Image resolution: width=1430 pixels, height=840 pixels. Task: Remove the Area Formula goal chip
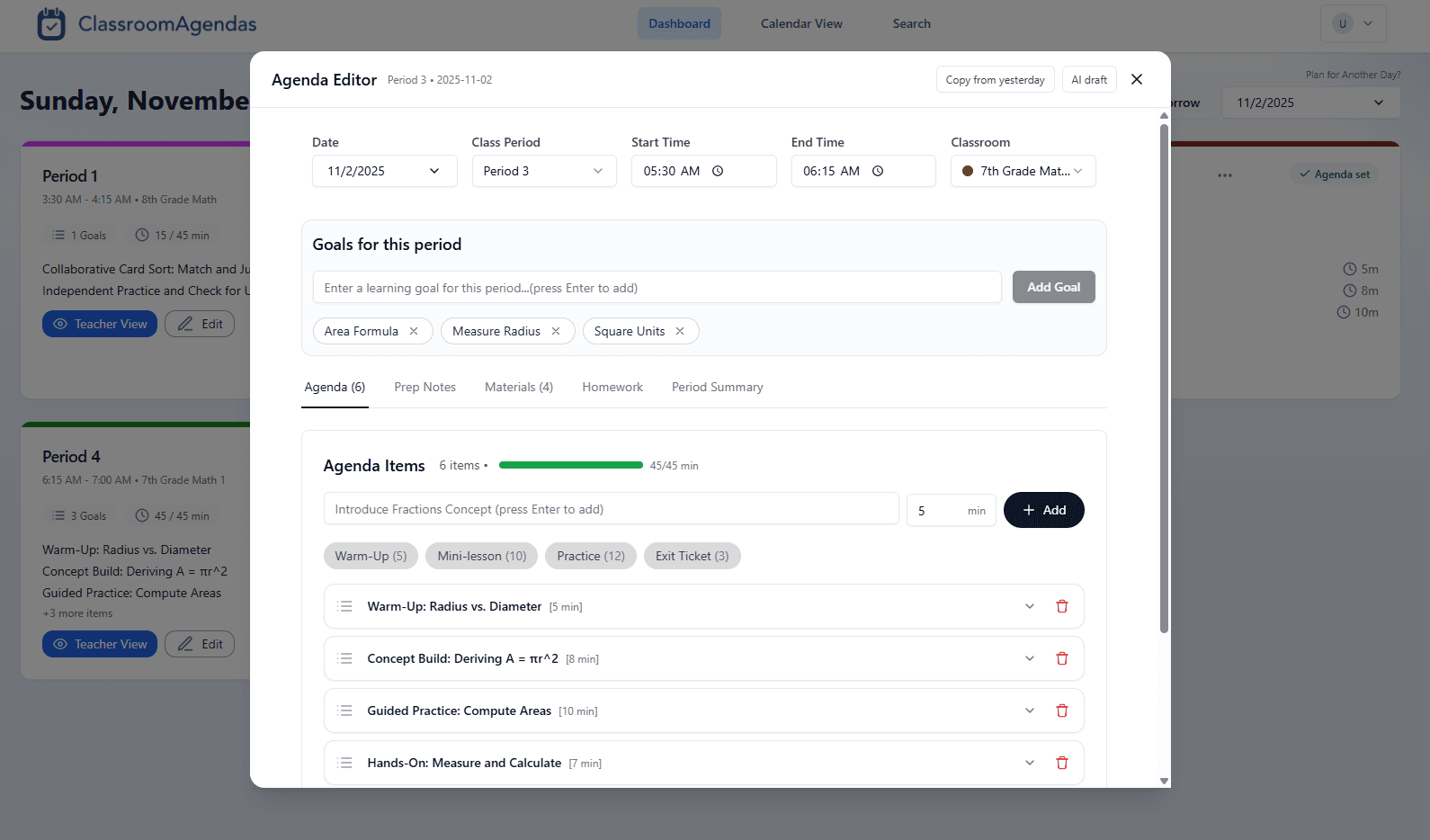click(x=414, y=331)
